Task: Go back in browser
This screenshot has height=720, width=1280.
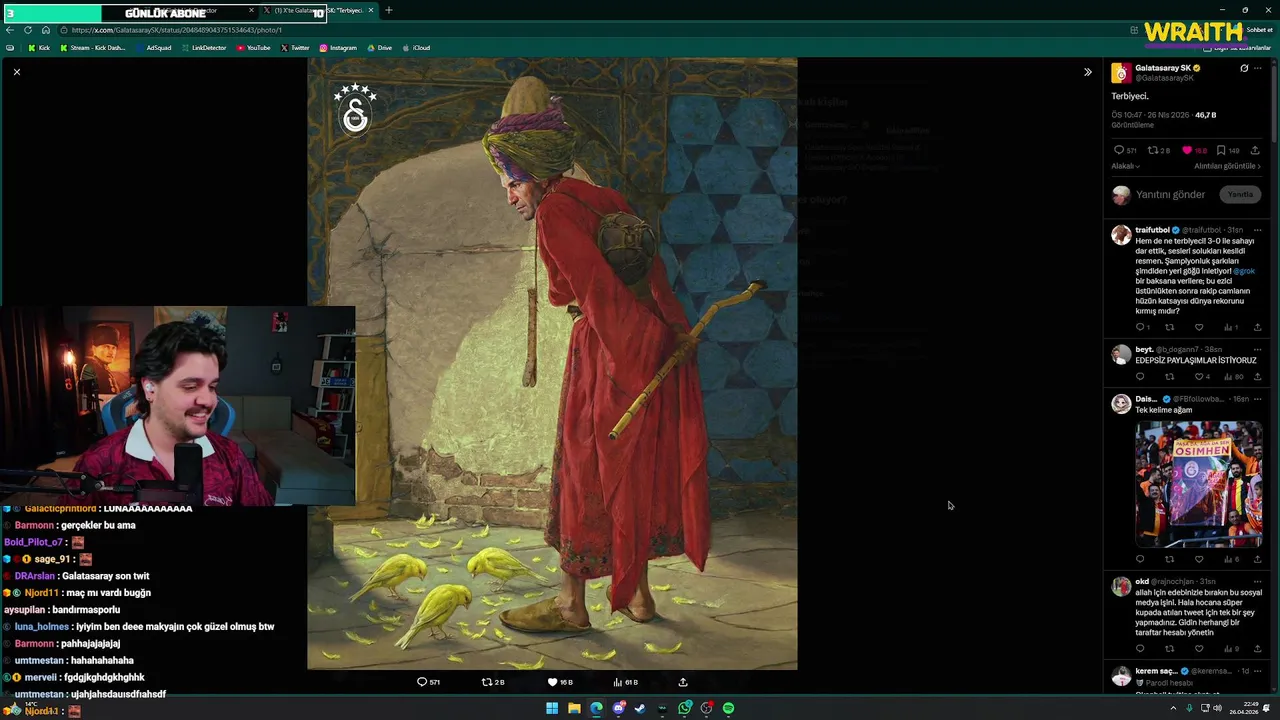Action: point(10,30)
